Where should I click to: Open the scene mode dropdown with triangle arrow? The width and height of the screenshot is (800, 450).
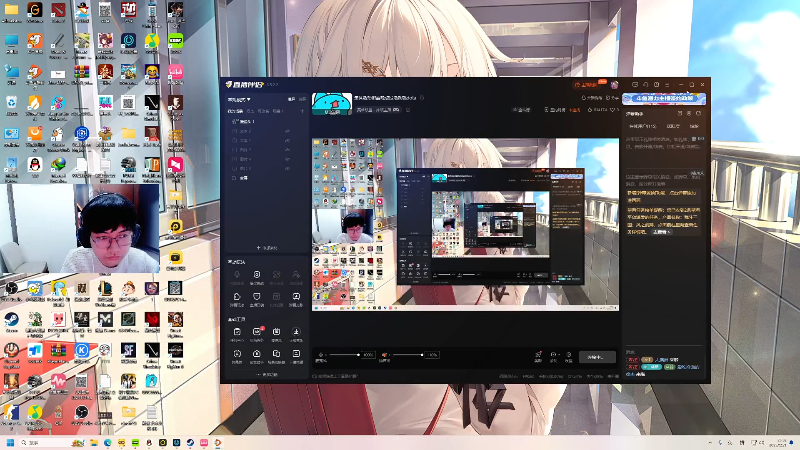tap(239, 99)
